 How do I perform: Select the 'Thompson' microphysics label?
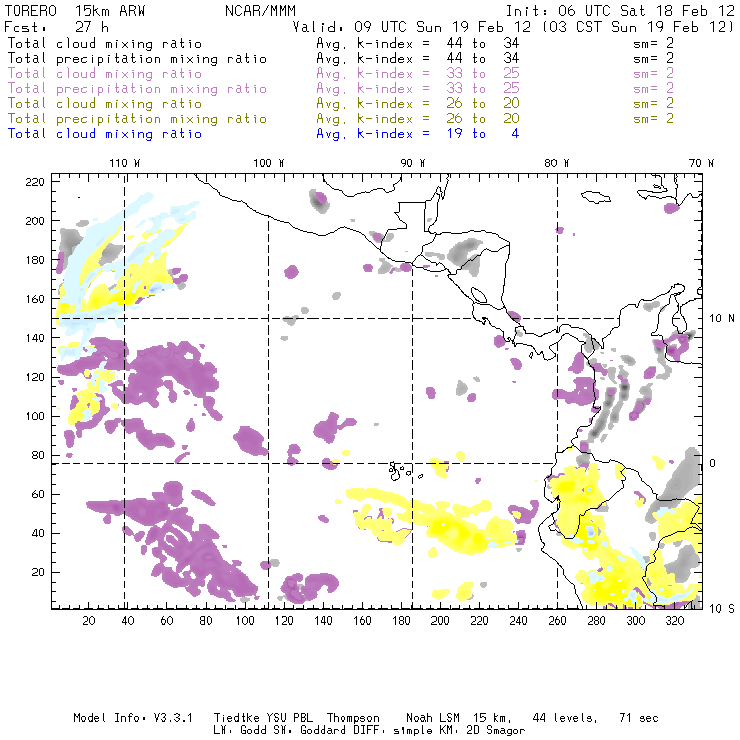pyautogui.click(x=353, y=718)
